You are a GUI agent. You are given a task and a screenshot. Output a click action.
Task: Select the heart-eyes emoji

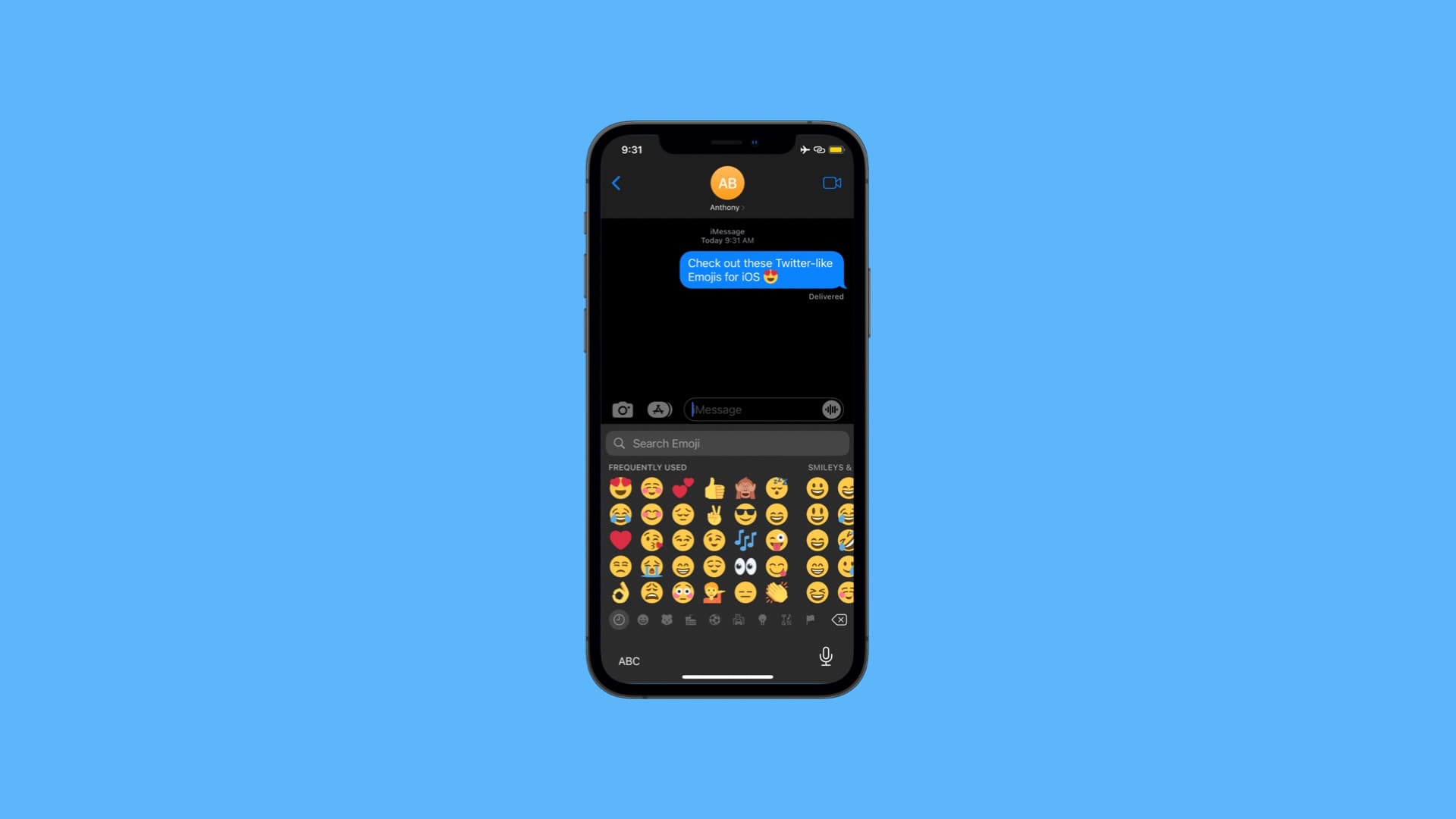click(x=620, y=487)
